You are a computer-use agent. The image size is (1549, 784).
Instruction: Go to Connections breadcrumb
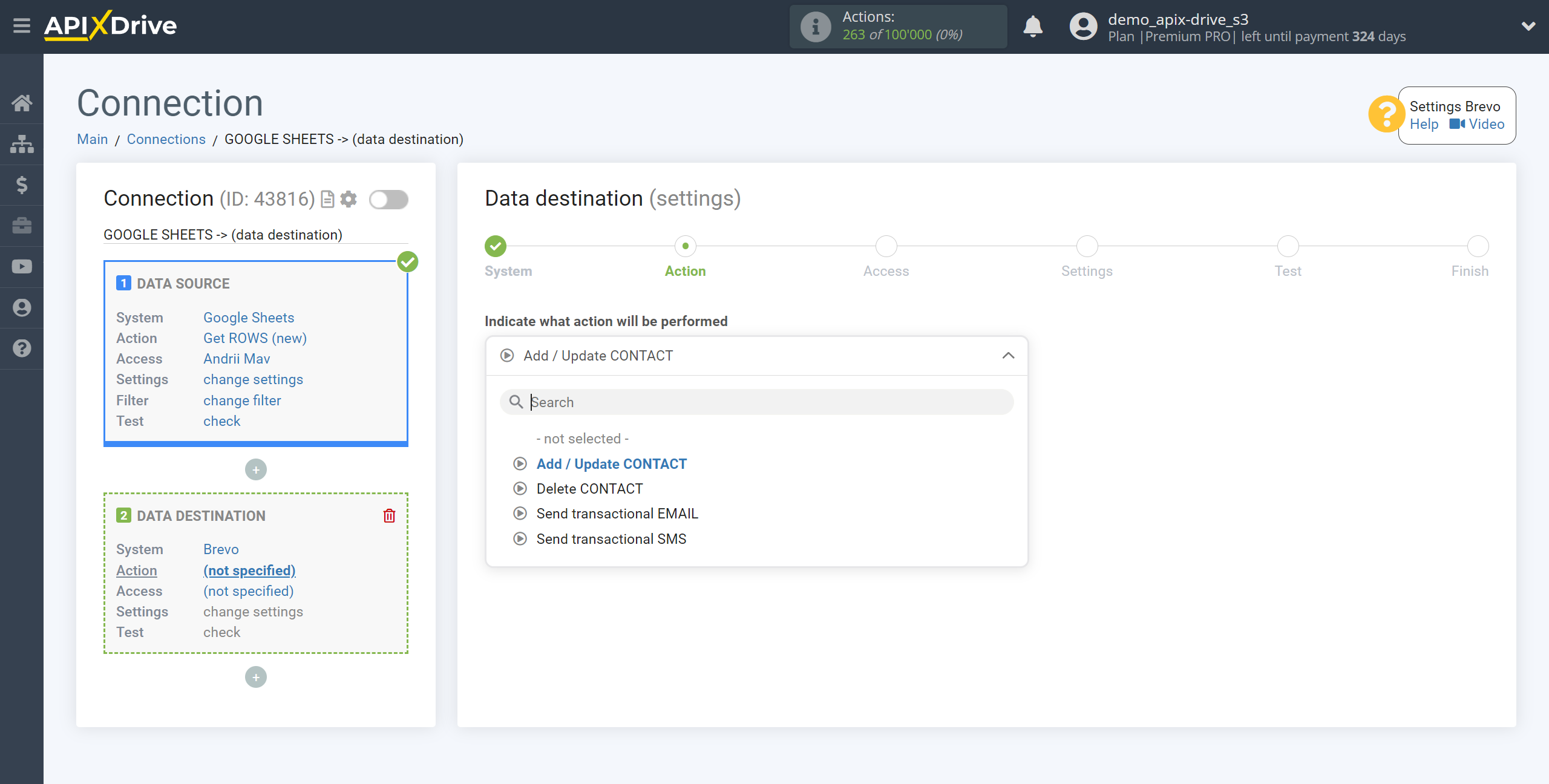pyautogui.click(x=166, y=139)
